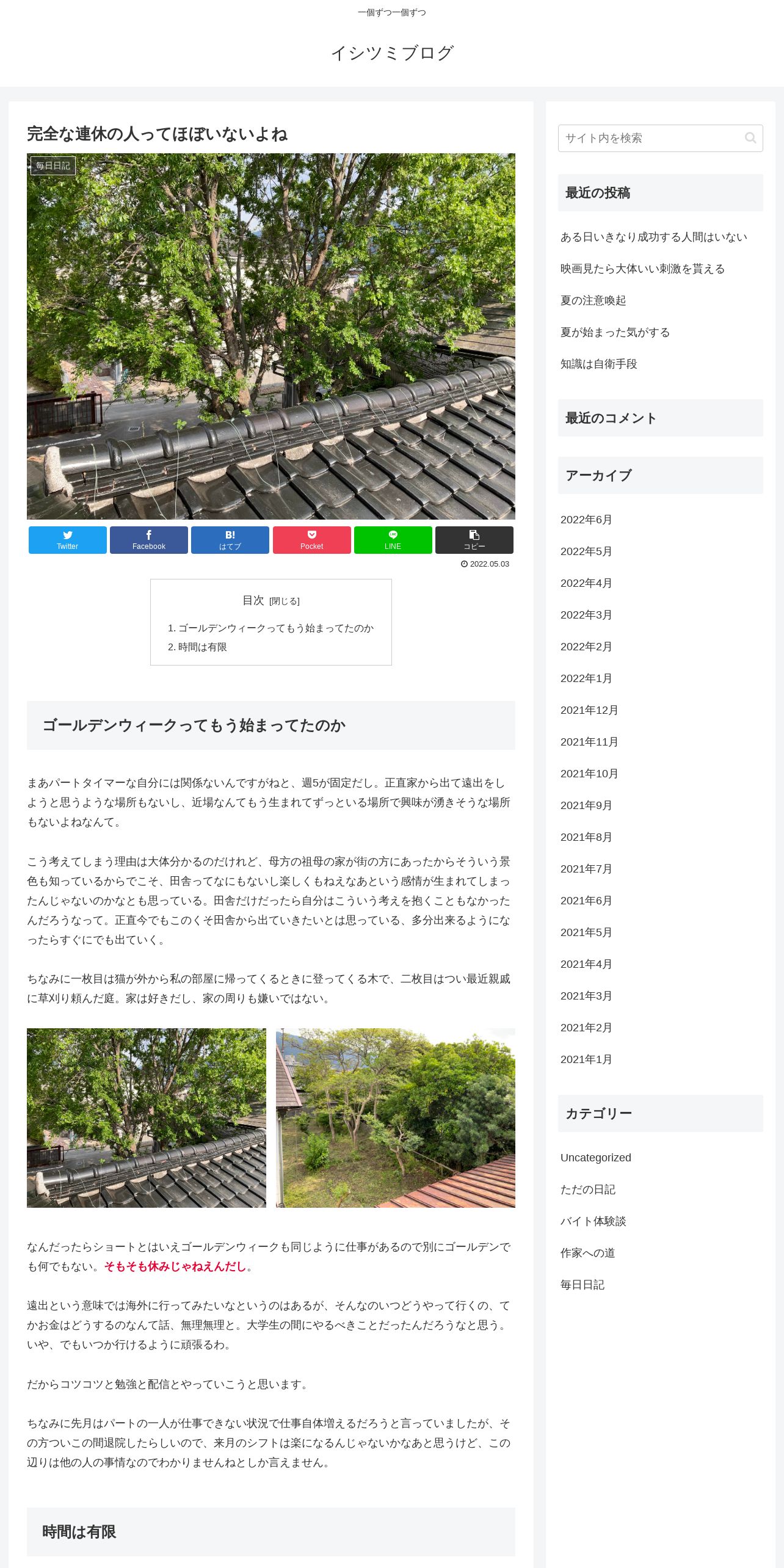Open the 2021年1月 archive

(x=586, y=1059)
